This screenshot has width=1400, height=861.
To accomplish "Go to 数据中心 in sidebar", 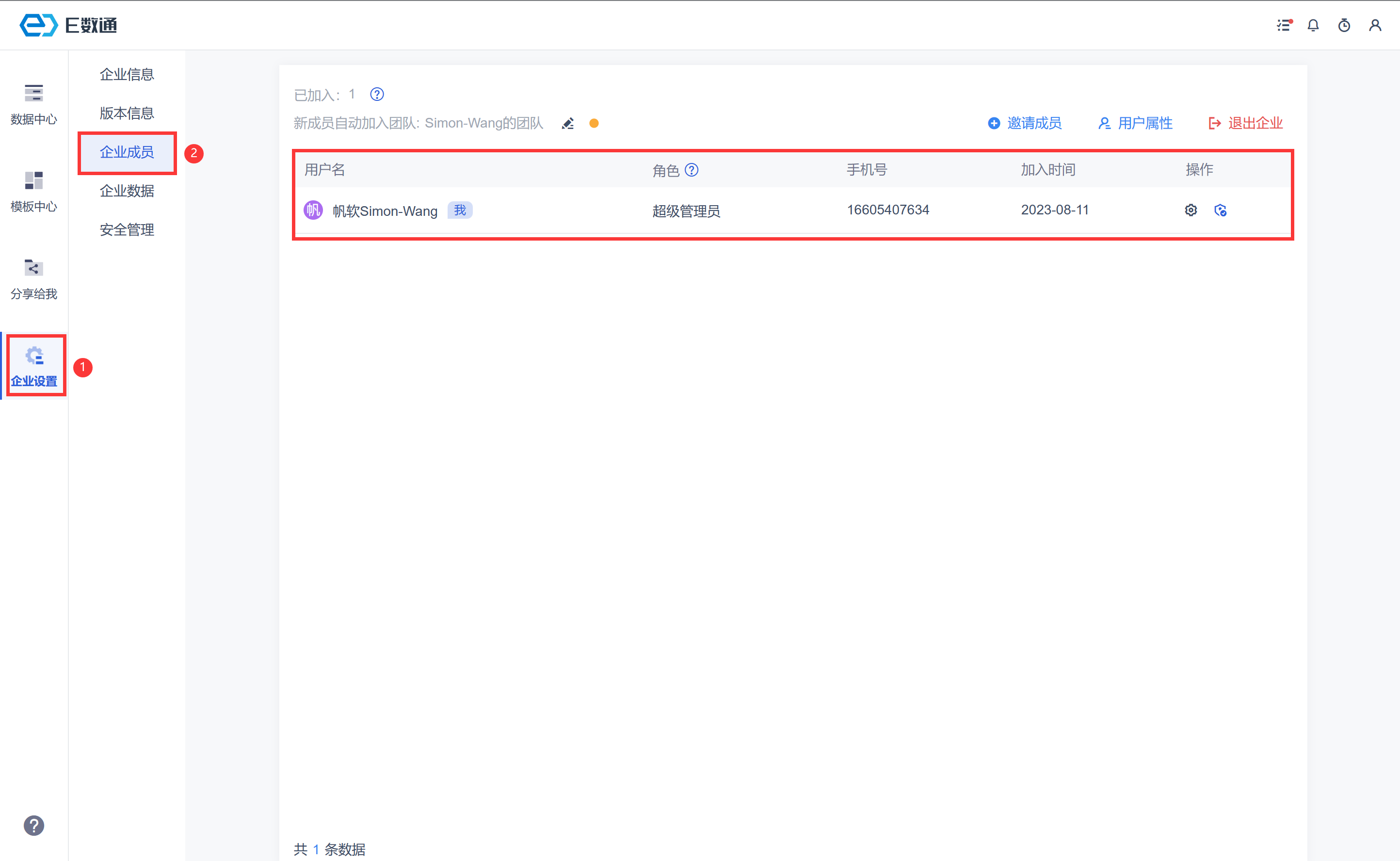I will pyautogui.click(x=33, y=104).
